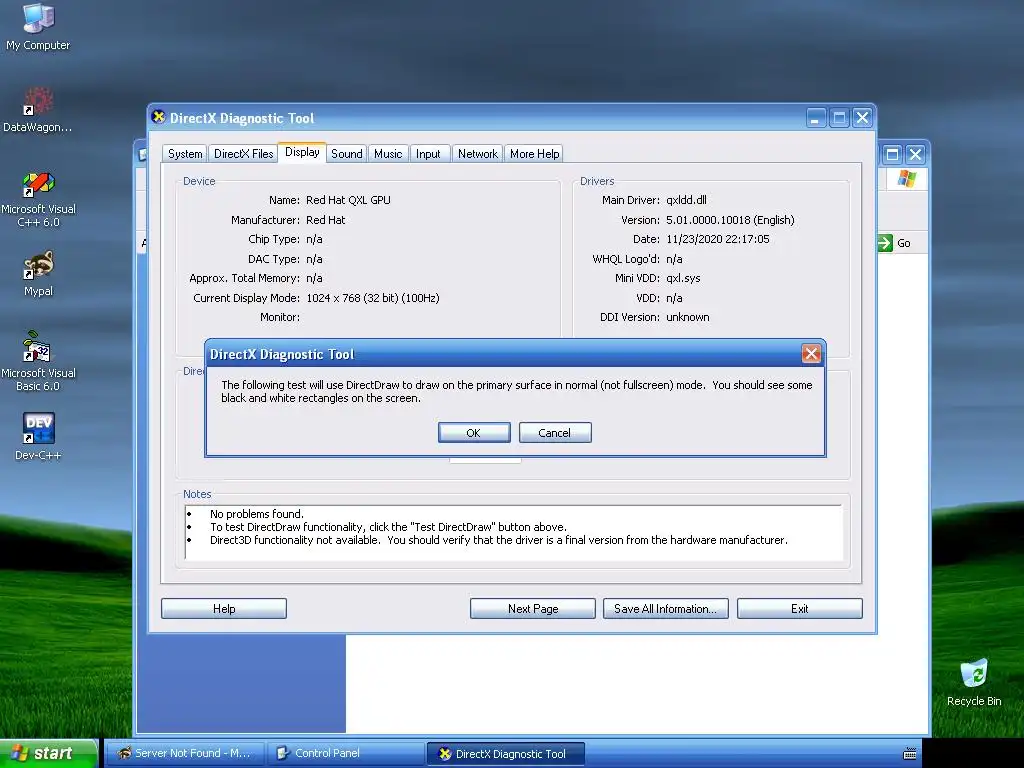Select DirectX Diagnostic Tool taskbar button
This screenshot has height=768, width=1024.
505,754
